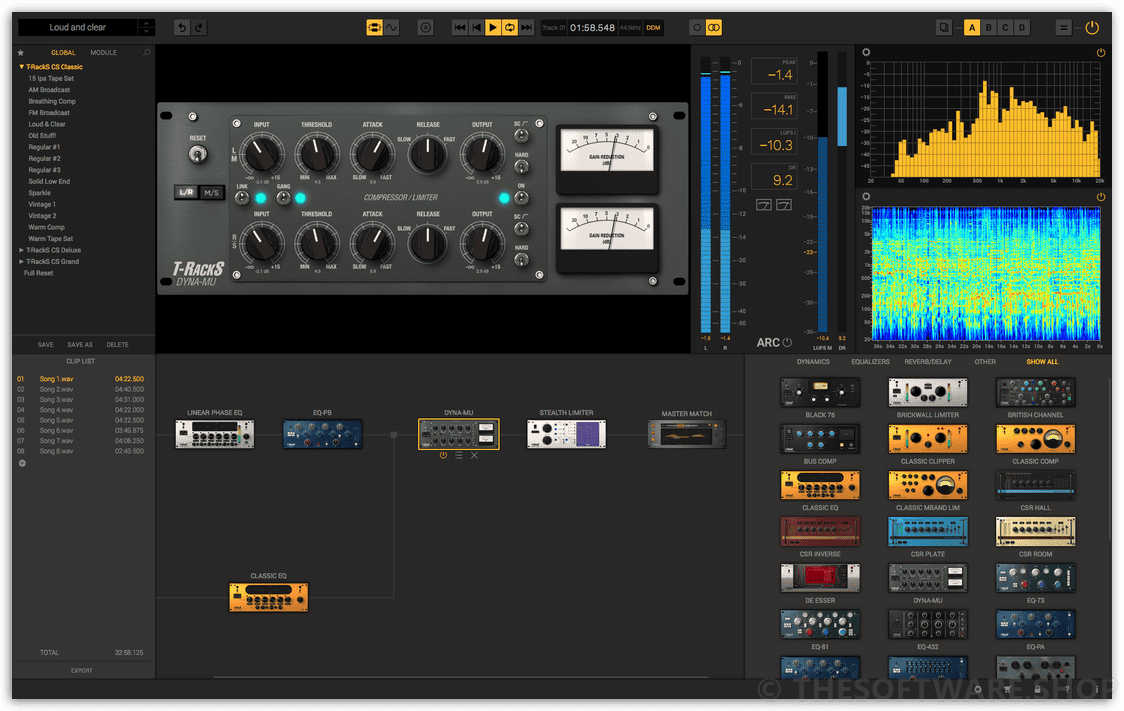Toggle spectrogram power icon

1101,196
